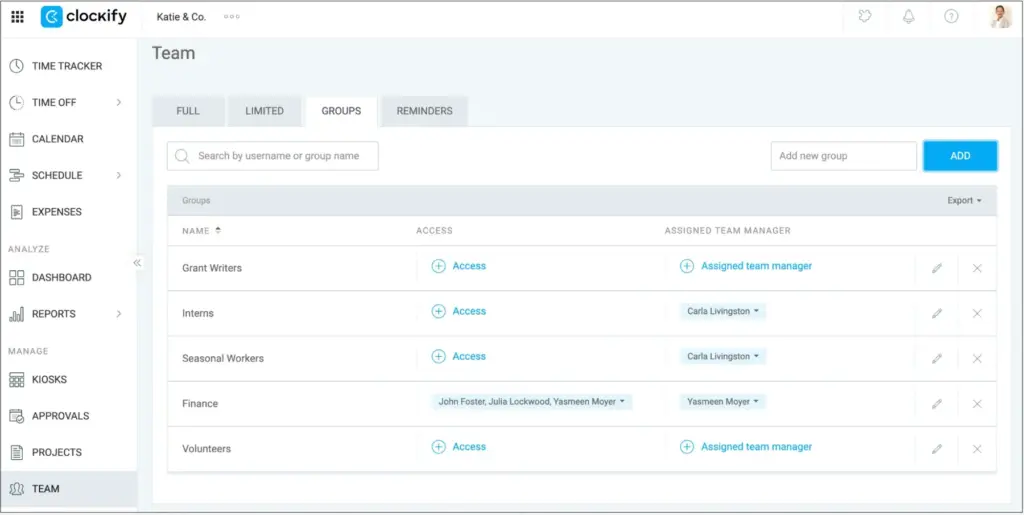Open Team in sidebar
The image size is (1024, 515).
point(69,489)
